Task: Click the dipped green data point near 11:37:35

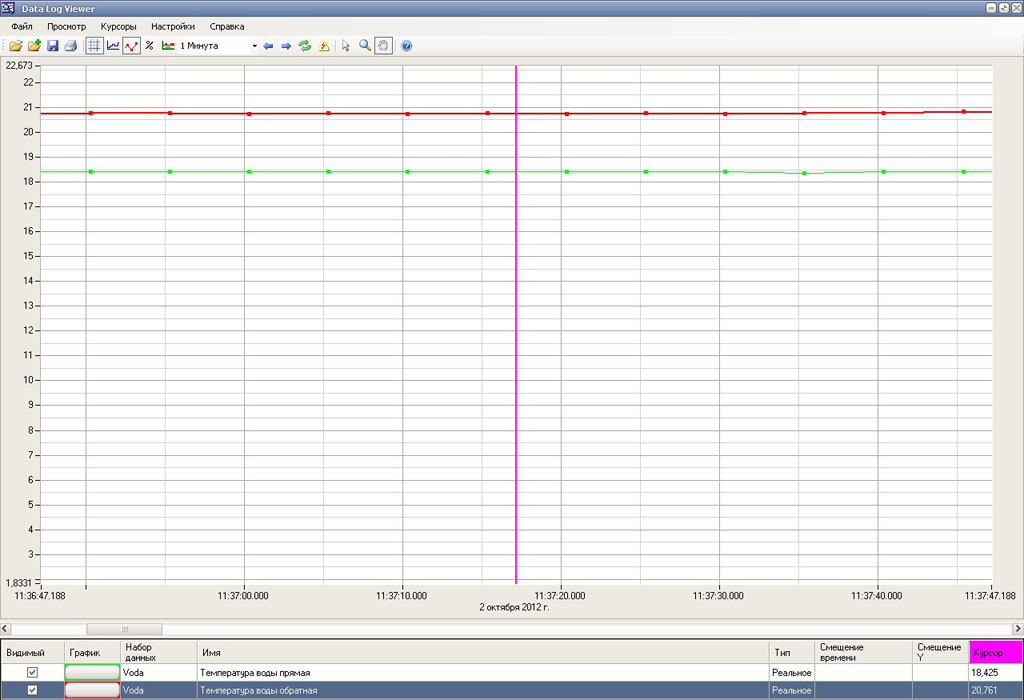Action: 805,173
